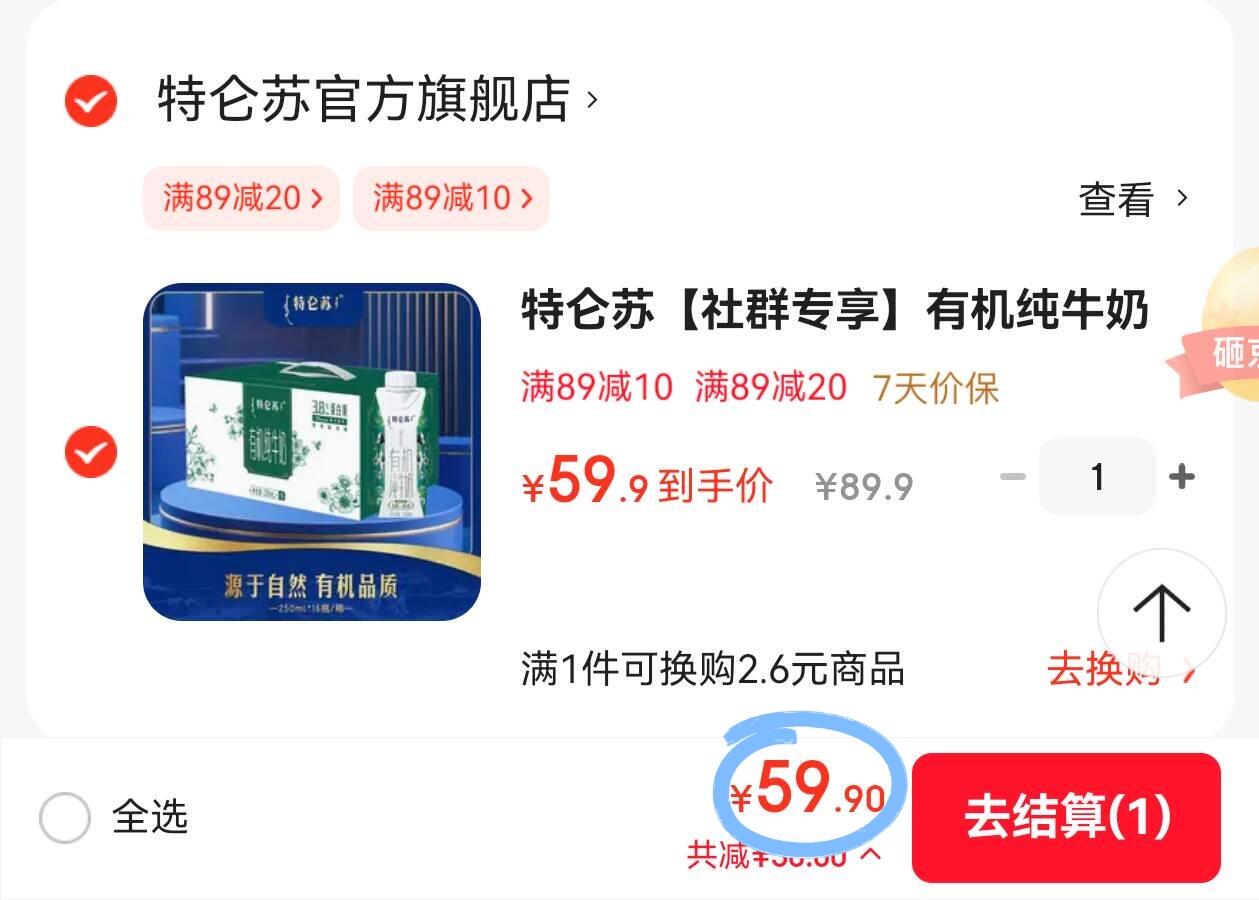
Task: Toggle the 特仑苏官方旗舰店 store checkbox
Action: pyautogui.click(x=91, y=100)
